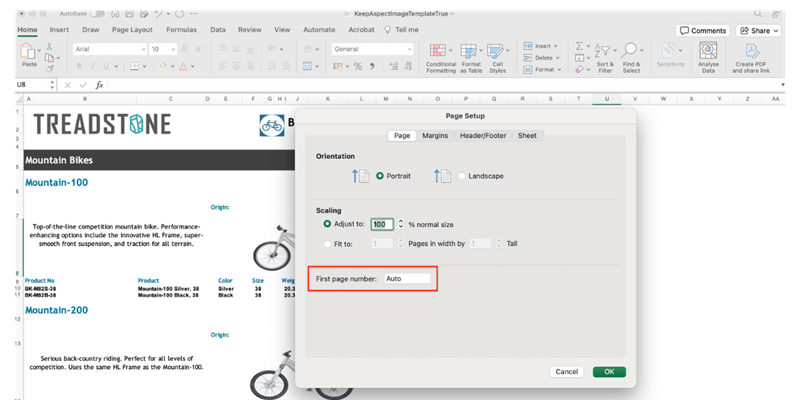
Task: Apply Comma Style number format
Action: click(x=372, y=66)
